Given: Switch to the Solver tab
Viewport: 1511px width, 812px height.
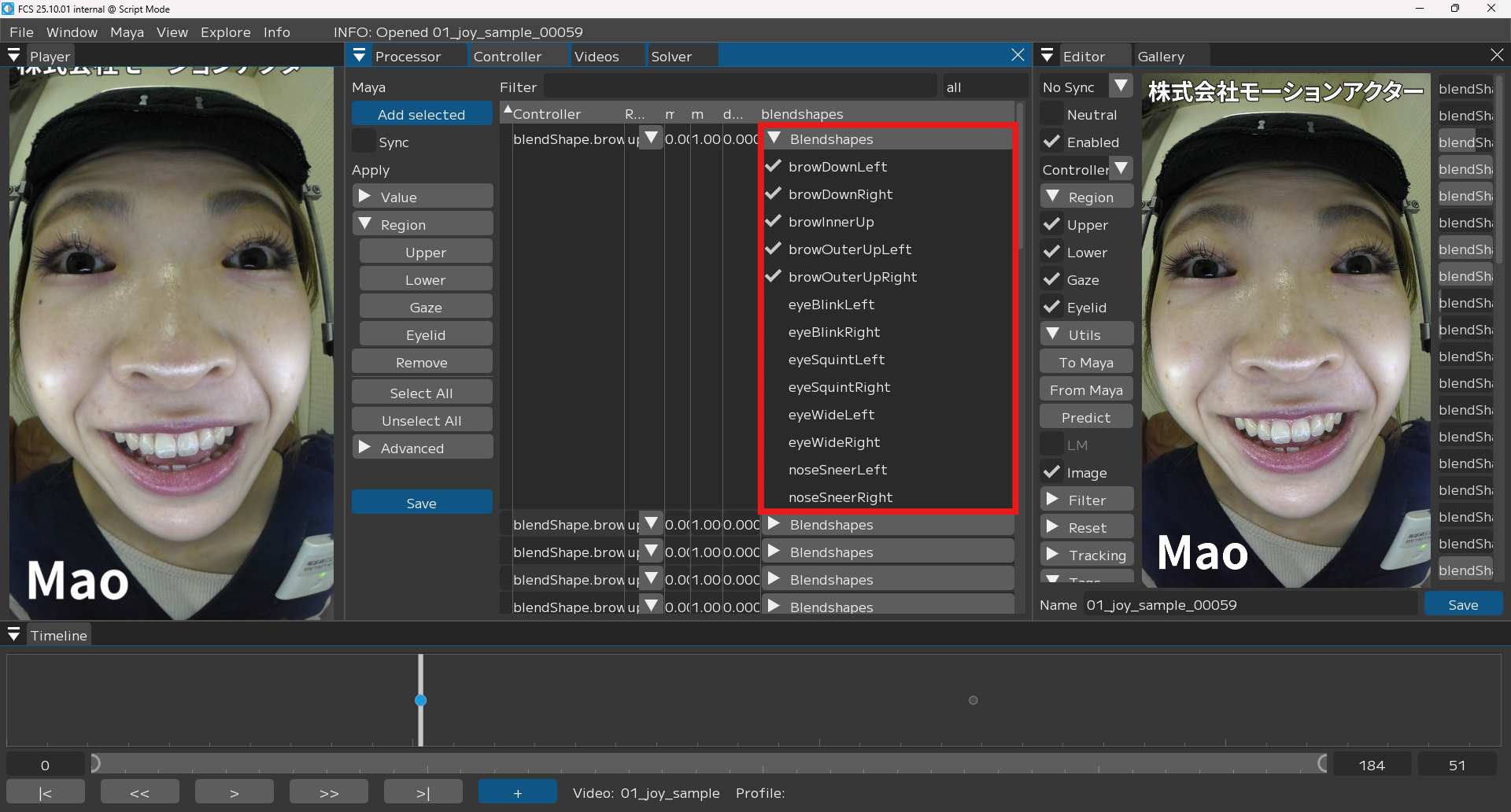Looking at the screenshot, I should click(x=671, y=57).
